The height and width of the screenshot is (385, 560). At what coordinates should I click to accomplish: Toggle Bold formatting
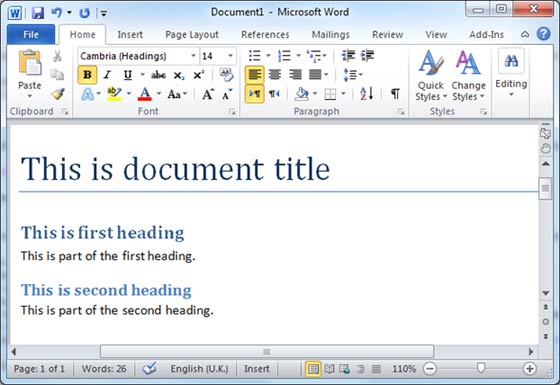(x=87, y=75)
